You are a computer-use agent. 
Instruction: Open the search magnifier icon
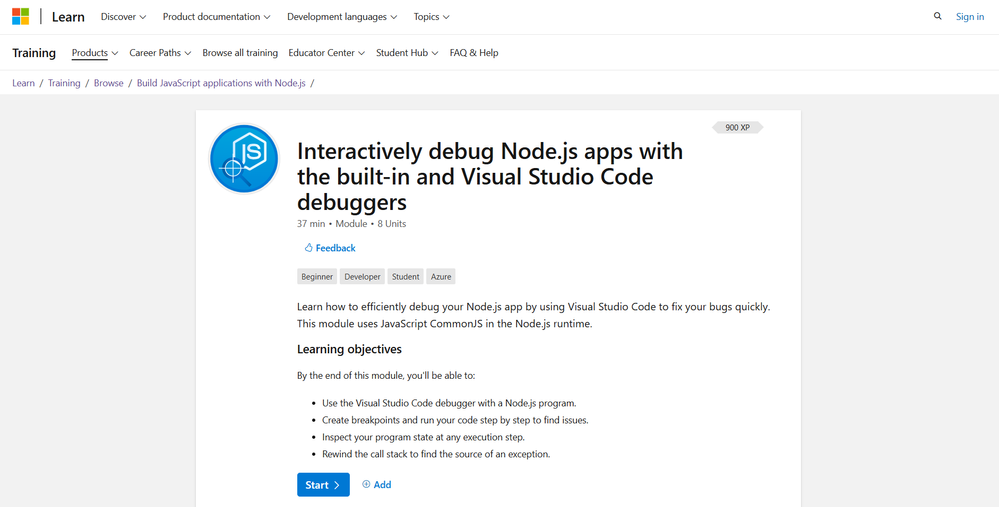[x=937, y=17]
